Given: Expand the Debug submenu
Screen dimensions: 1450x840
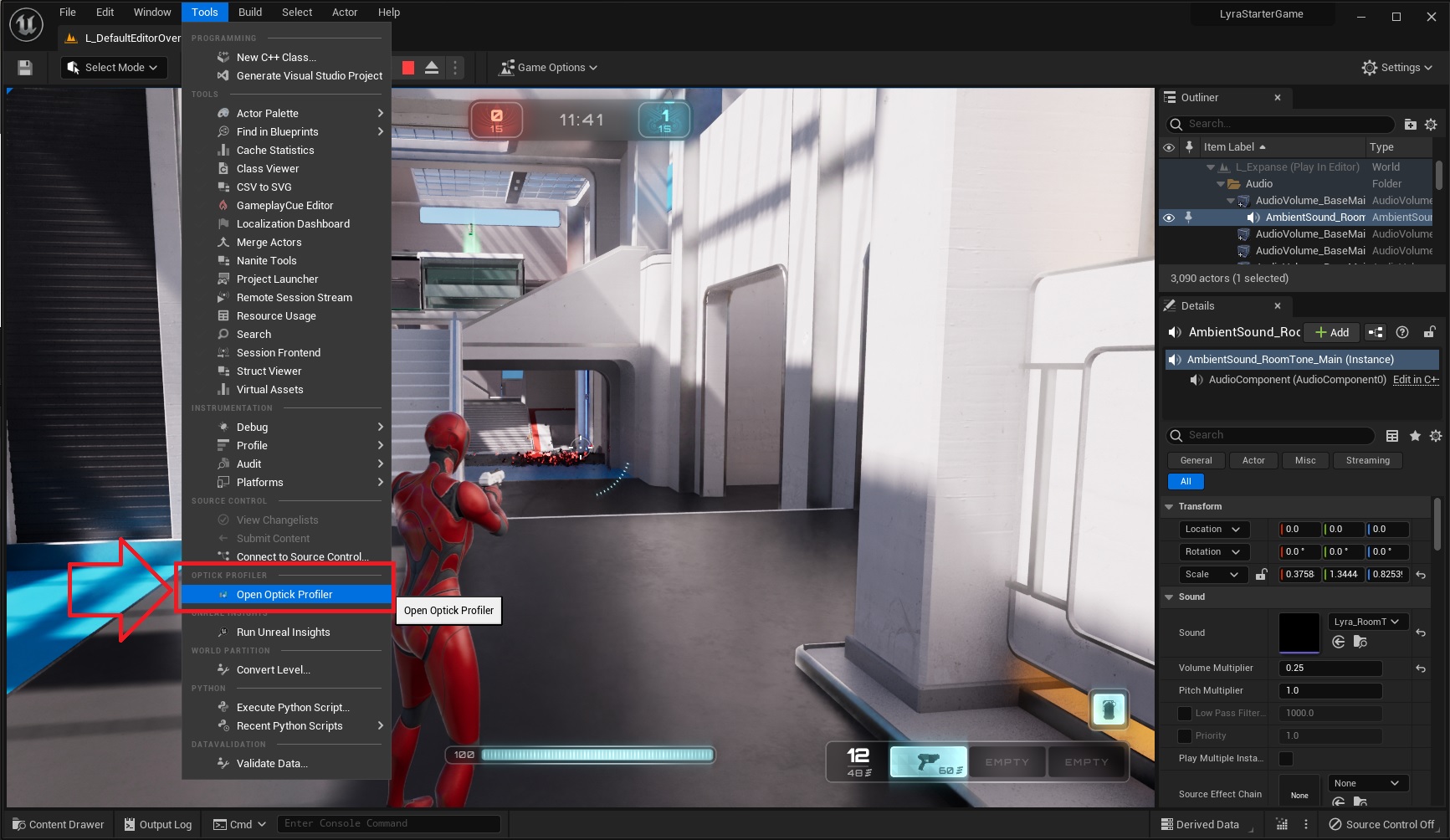Looking at the screenshot, I should [286, 428].
